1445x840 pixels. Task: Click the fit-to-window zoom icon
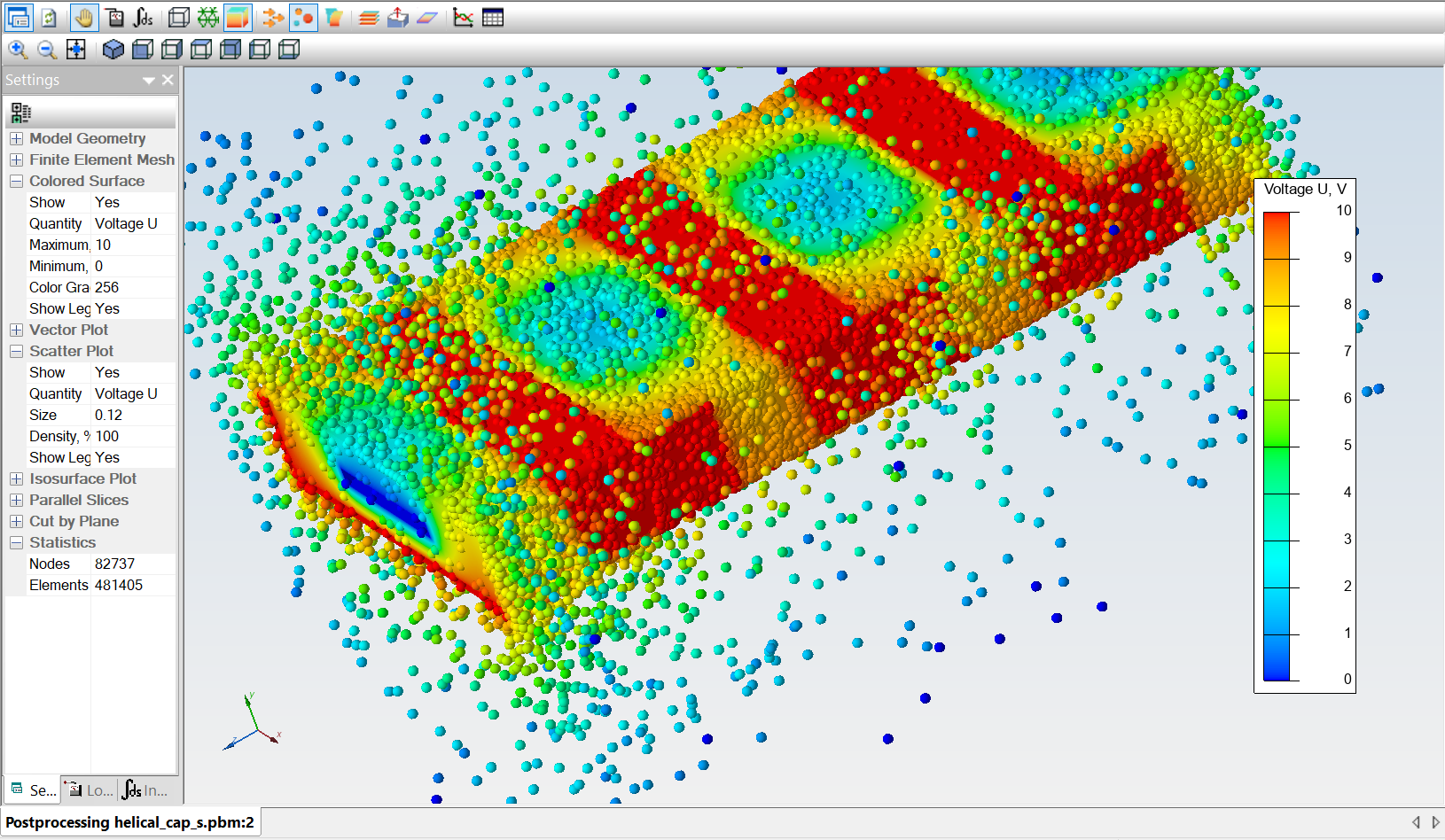[76, 50]
